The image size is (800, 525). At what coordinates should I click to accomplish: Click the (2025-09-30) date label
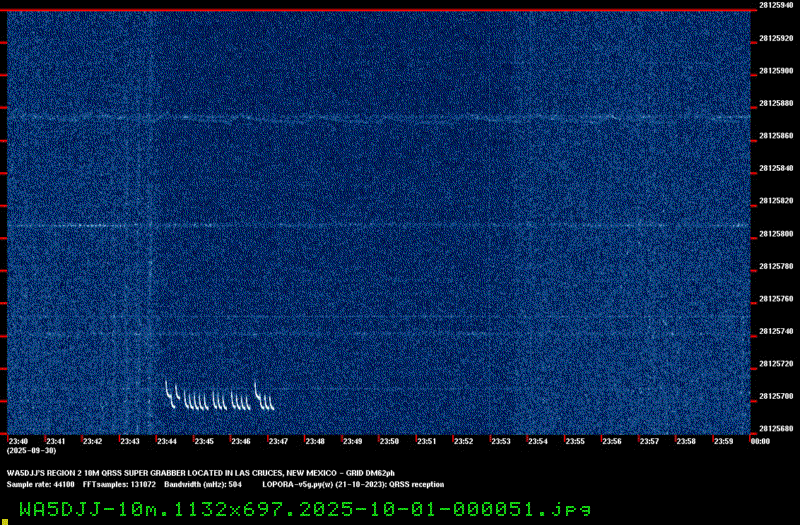(32, 451)
